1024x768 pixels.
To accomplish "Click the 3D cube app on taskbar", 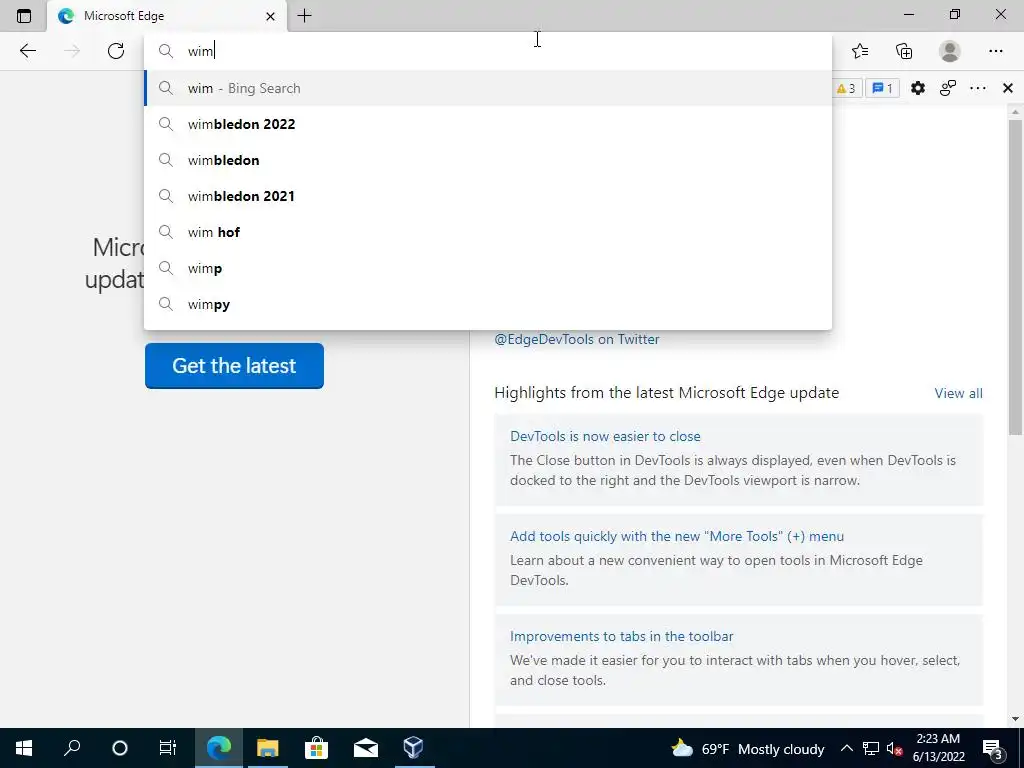I will pyautogui.click(x=413, y=748).
